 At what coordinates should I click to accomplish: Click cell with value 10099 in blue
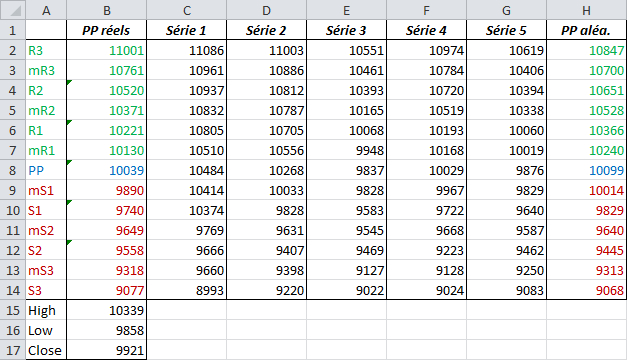(587, 170)
